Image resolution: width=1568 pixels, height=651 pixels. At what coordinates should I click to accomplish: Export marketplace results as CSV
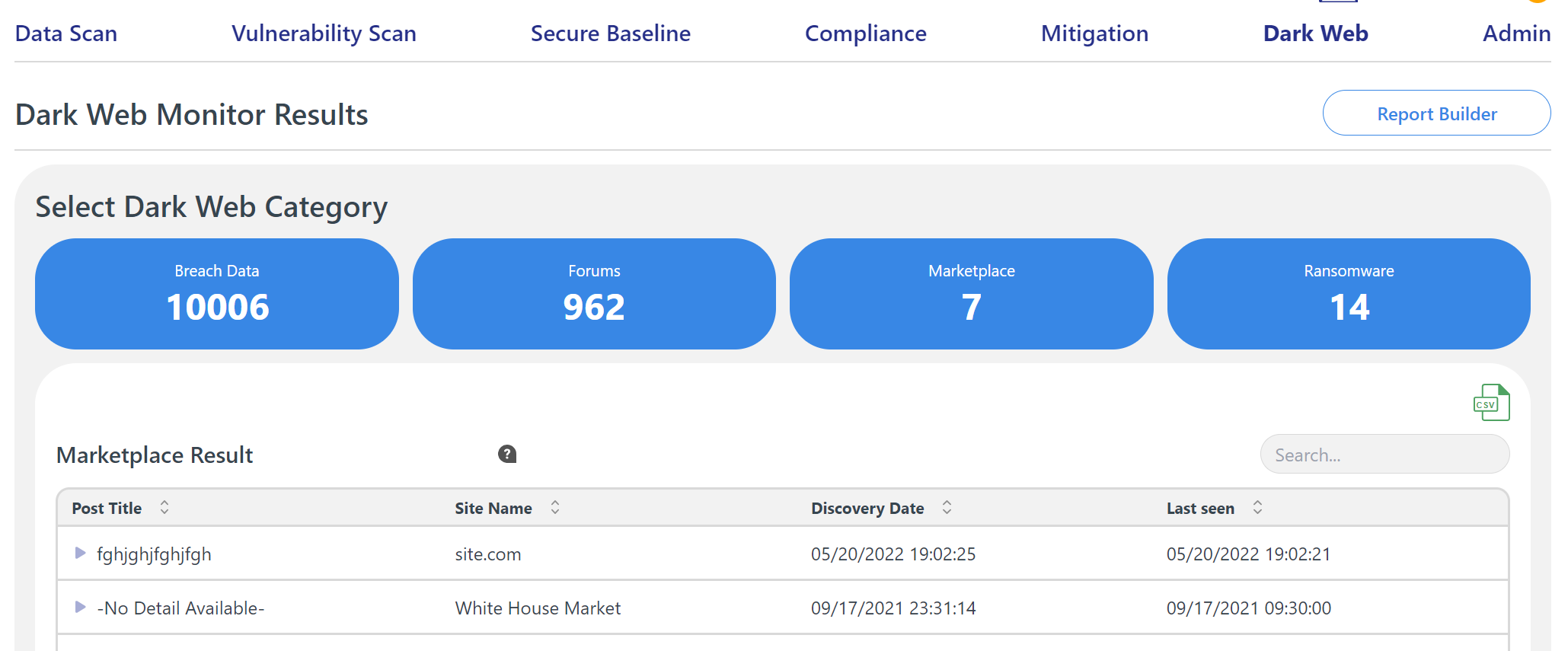[x=1490, y=403]
